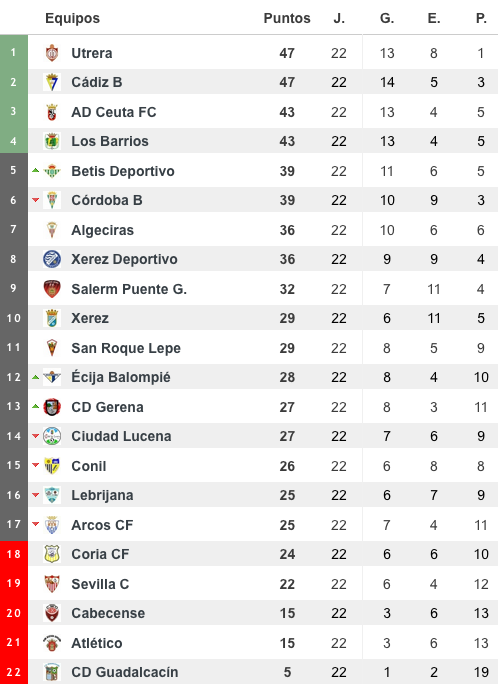This screenshot has height=684, width=498.
Task: Click green up arrow beside Écija Balompié
Action: coord(36,377)
